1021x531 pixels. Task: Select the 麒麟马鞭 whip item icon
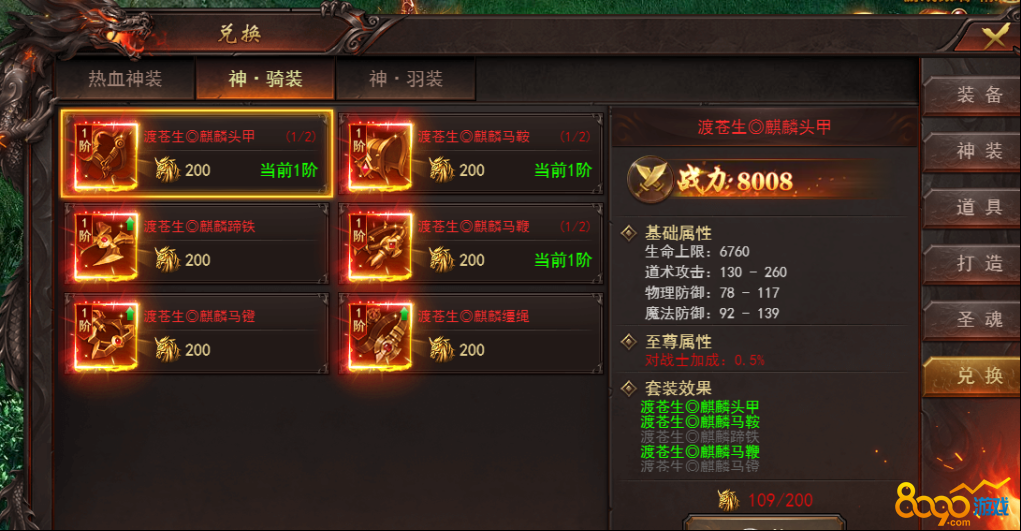380,246
